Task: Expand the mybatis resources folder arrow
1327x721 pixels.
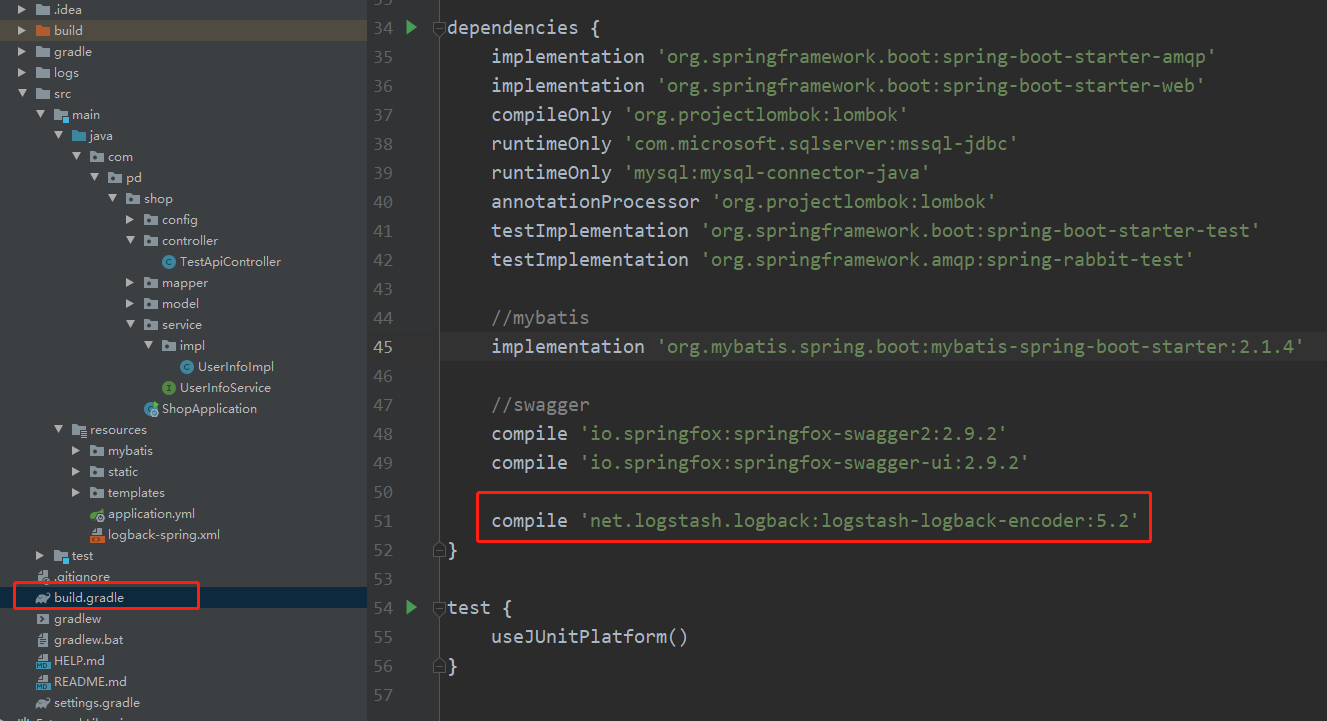Action: [x=76, y=450]
